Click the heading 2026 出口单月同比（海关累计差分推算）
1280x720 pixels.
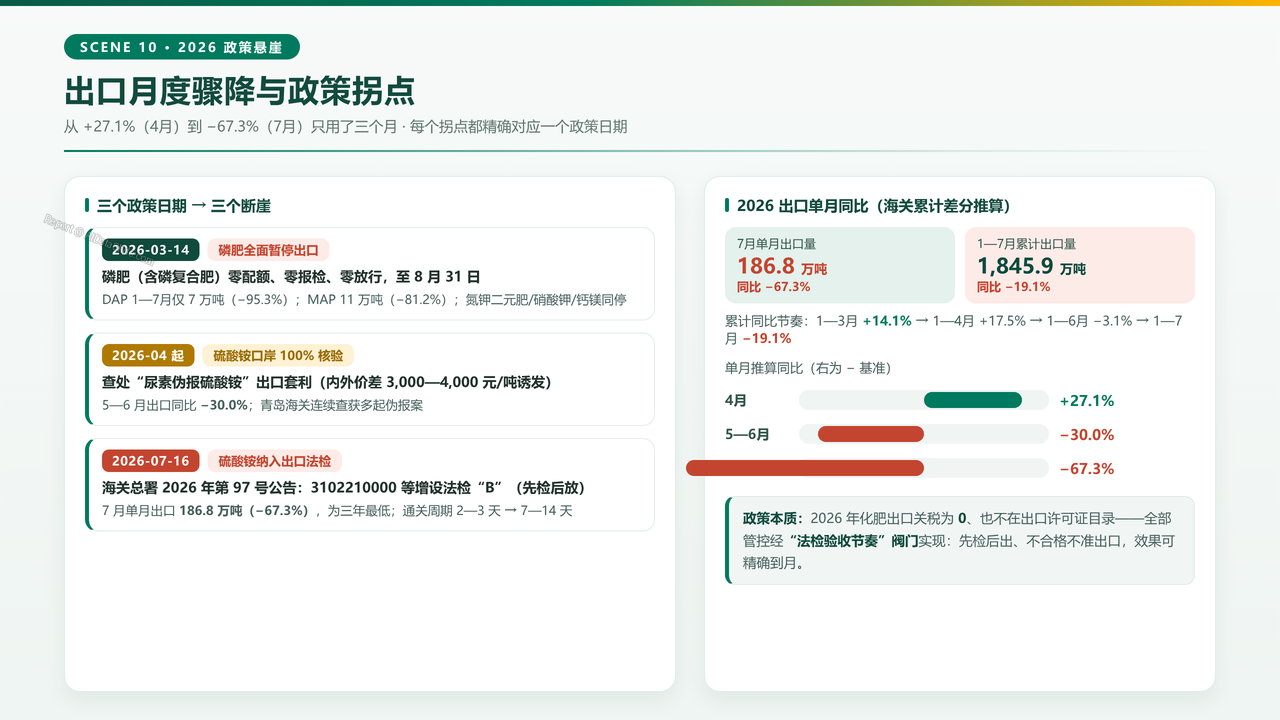point(873,206)
